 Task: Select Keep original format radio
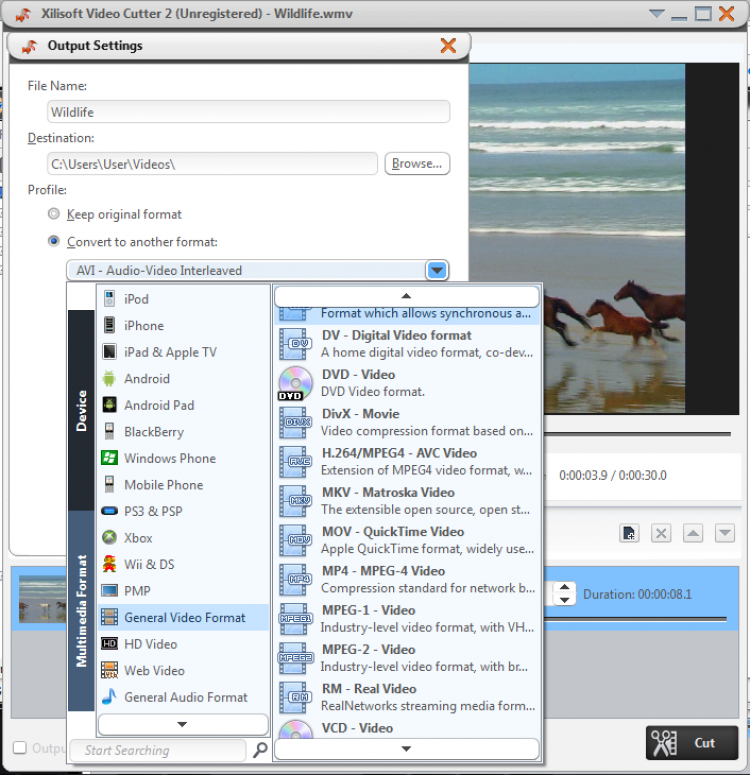coord(53,214)
